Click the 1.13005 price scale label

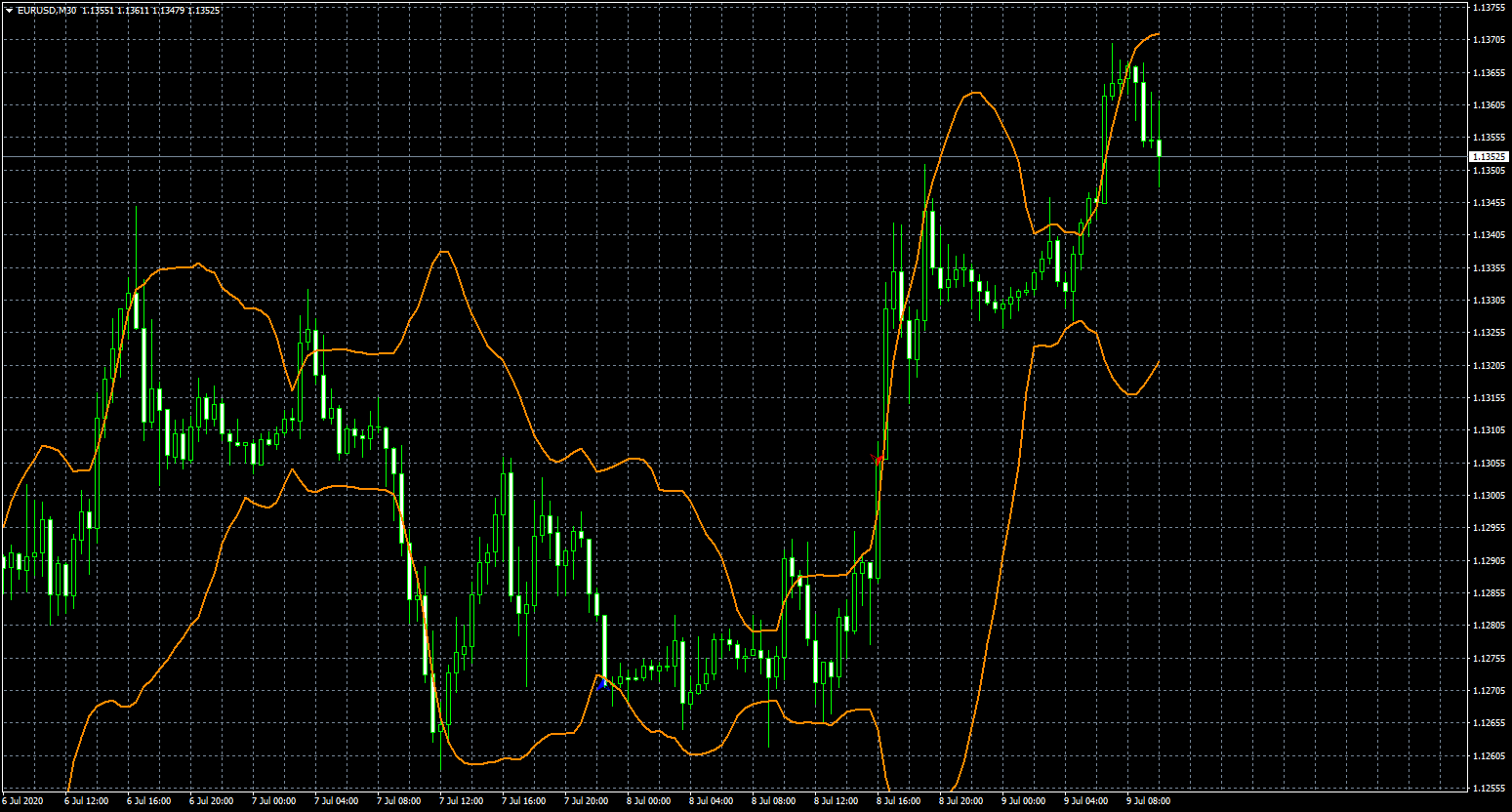tap(1489, 496)
